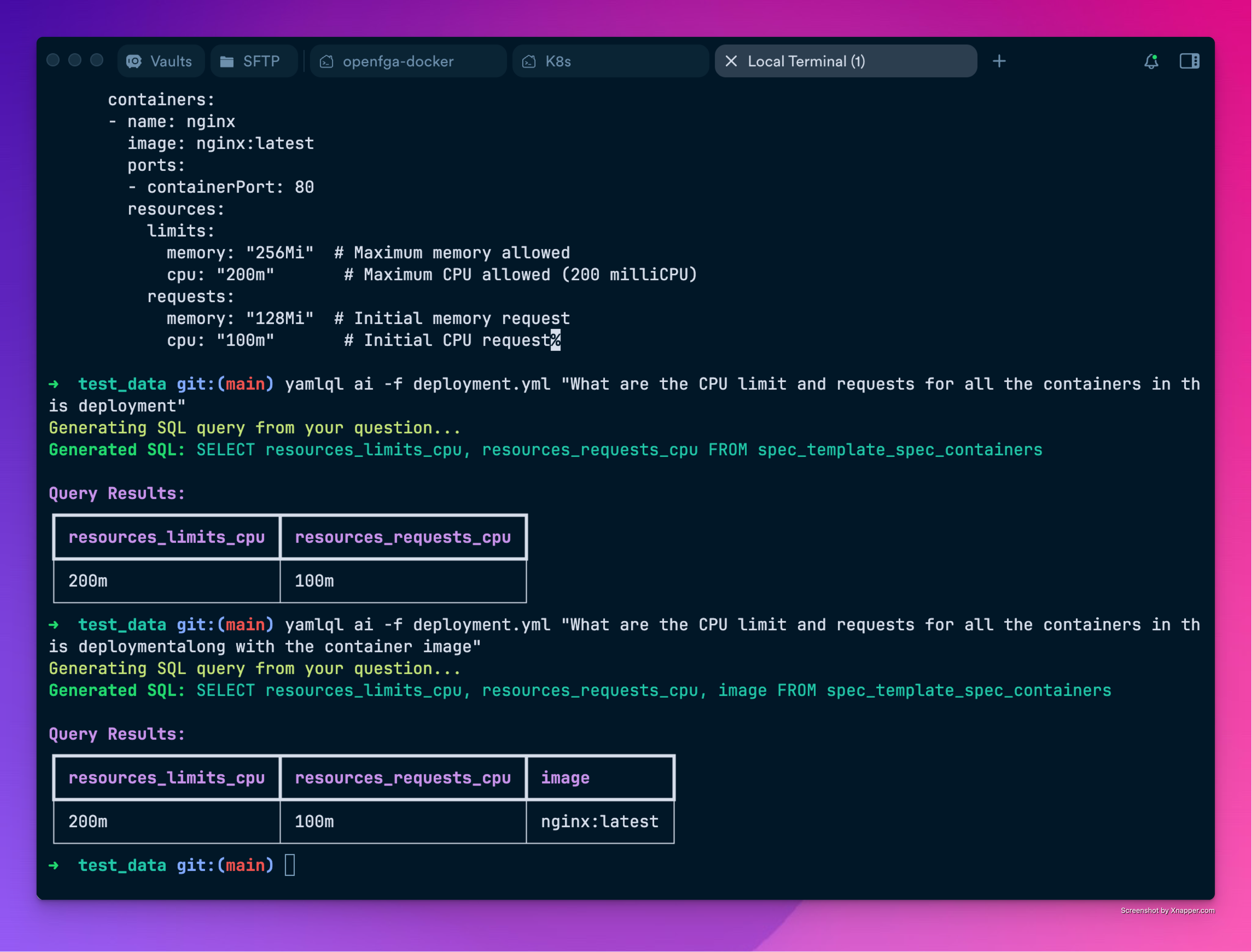Toggle the side panel icon
Screen dimensions: 1252x952
click(x=1189, y=61)
